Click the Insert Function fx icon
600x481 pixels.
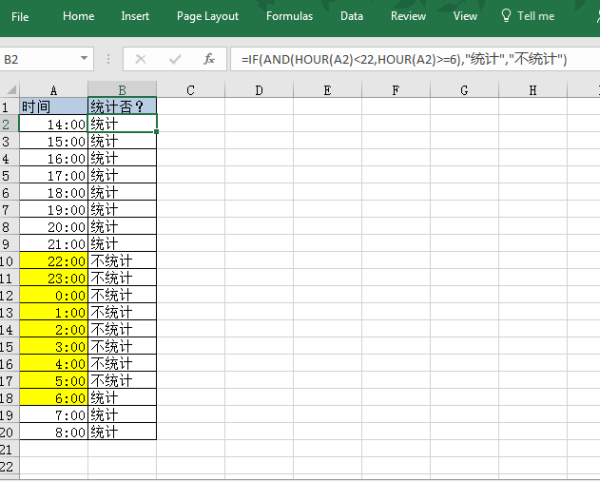[209, 59]
